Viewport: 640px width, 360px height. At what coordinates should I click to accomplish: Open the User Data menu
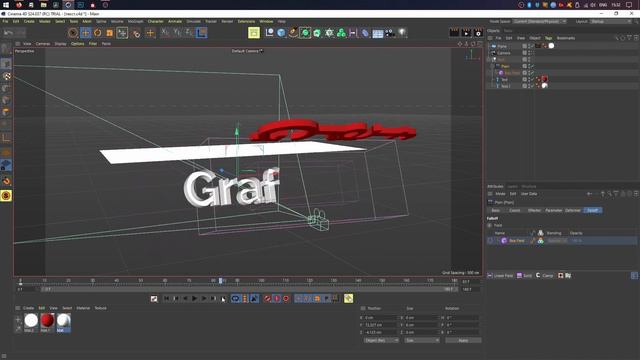point(529,194)
